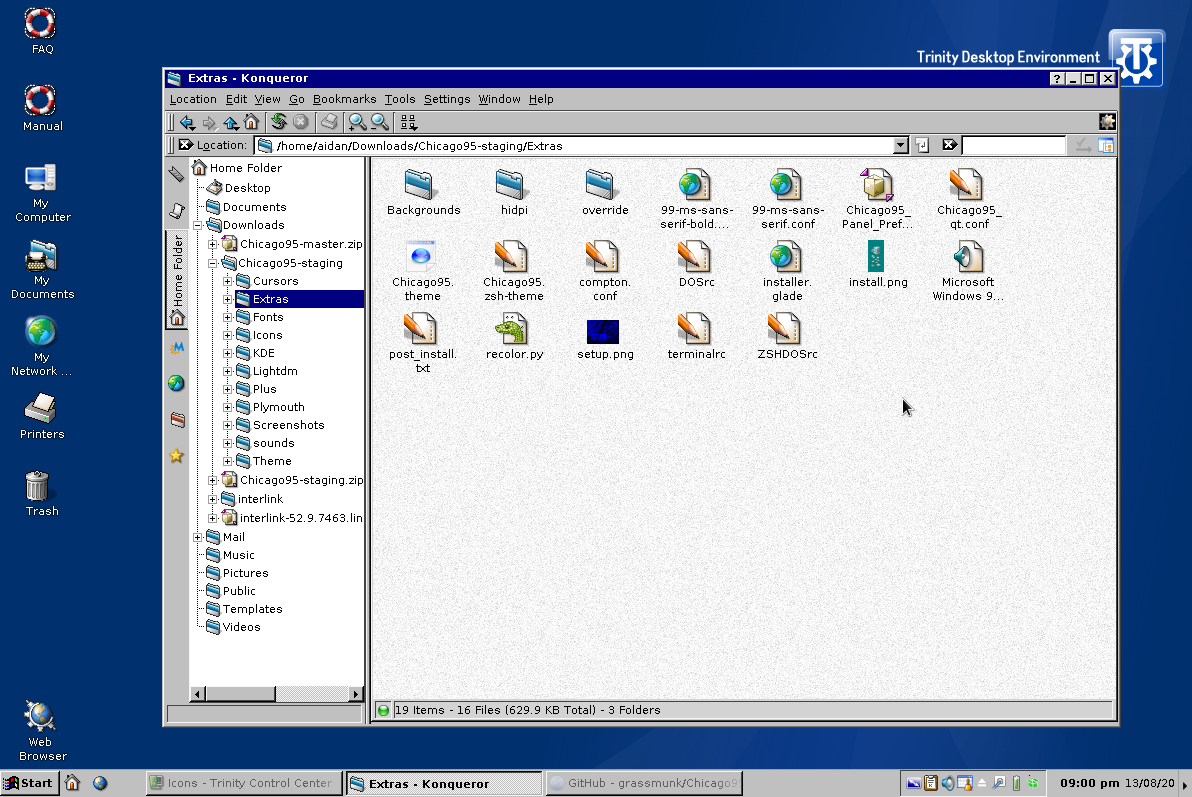Launch the Web Browser desktop icon

[42, 731]
